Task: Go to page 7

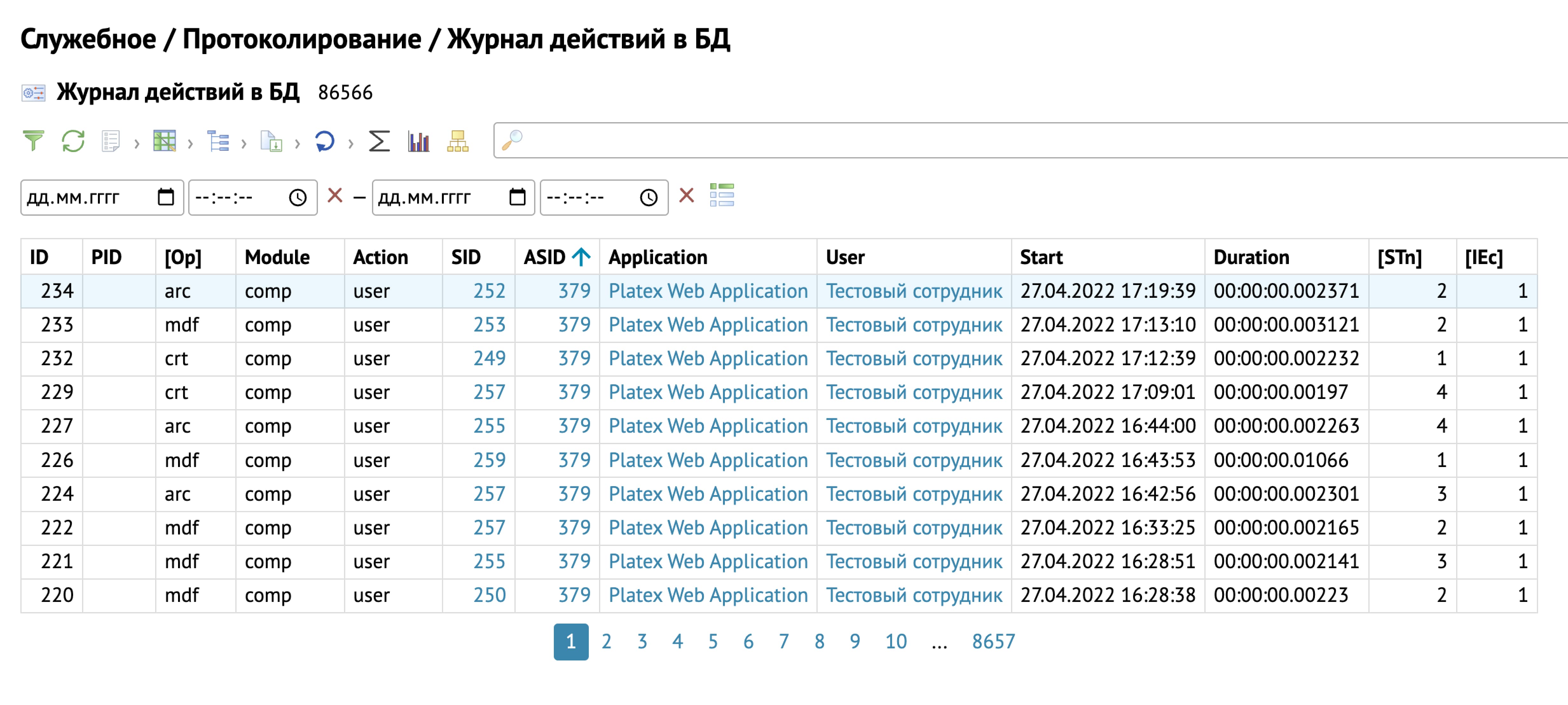Action: coord(784,641)
